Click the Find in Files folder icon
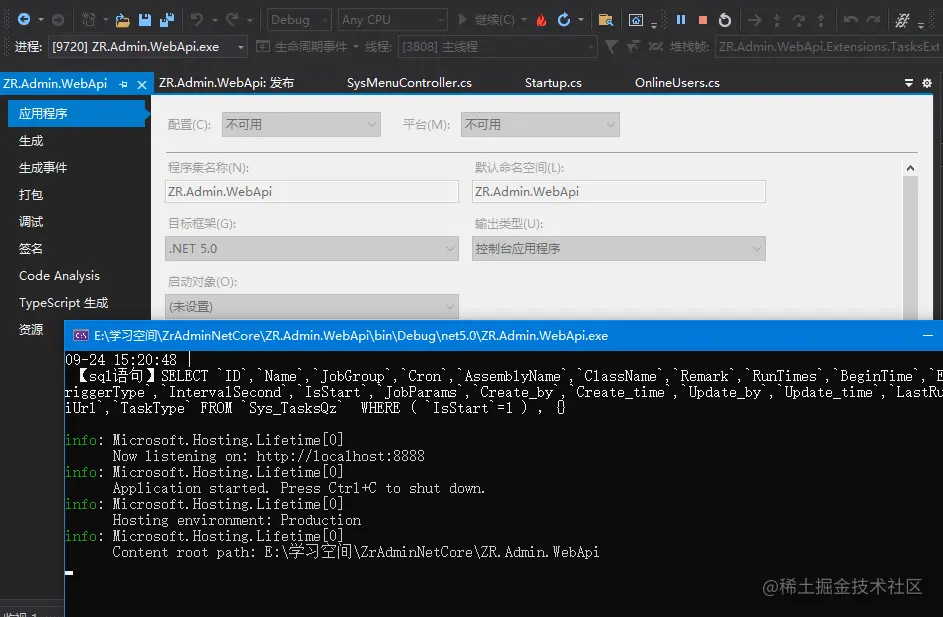The image size is (943, 617). pos(606,20)
